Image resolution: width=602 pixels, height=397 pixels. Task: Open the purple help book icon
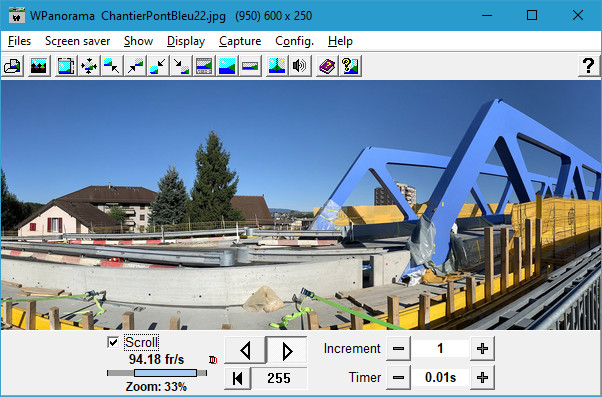(x=327, y=66)
